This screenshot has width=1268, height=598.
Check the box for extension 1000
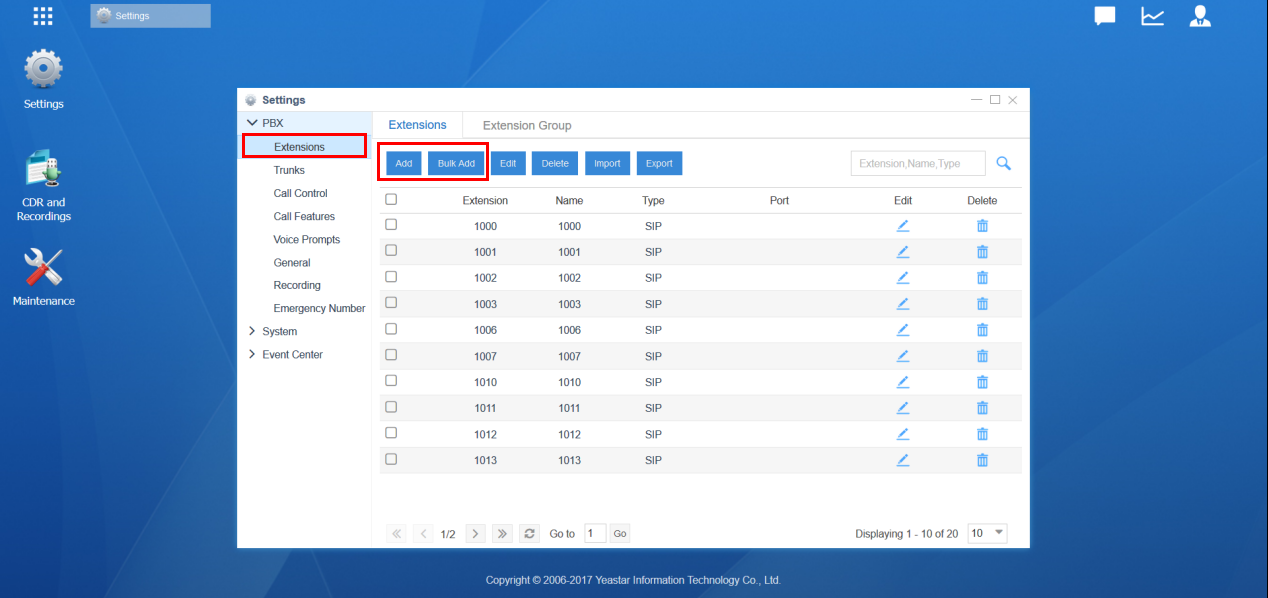tap(391, 225)
